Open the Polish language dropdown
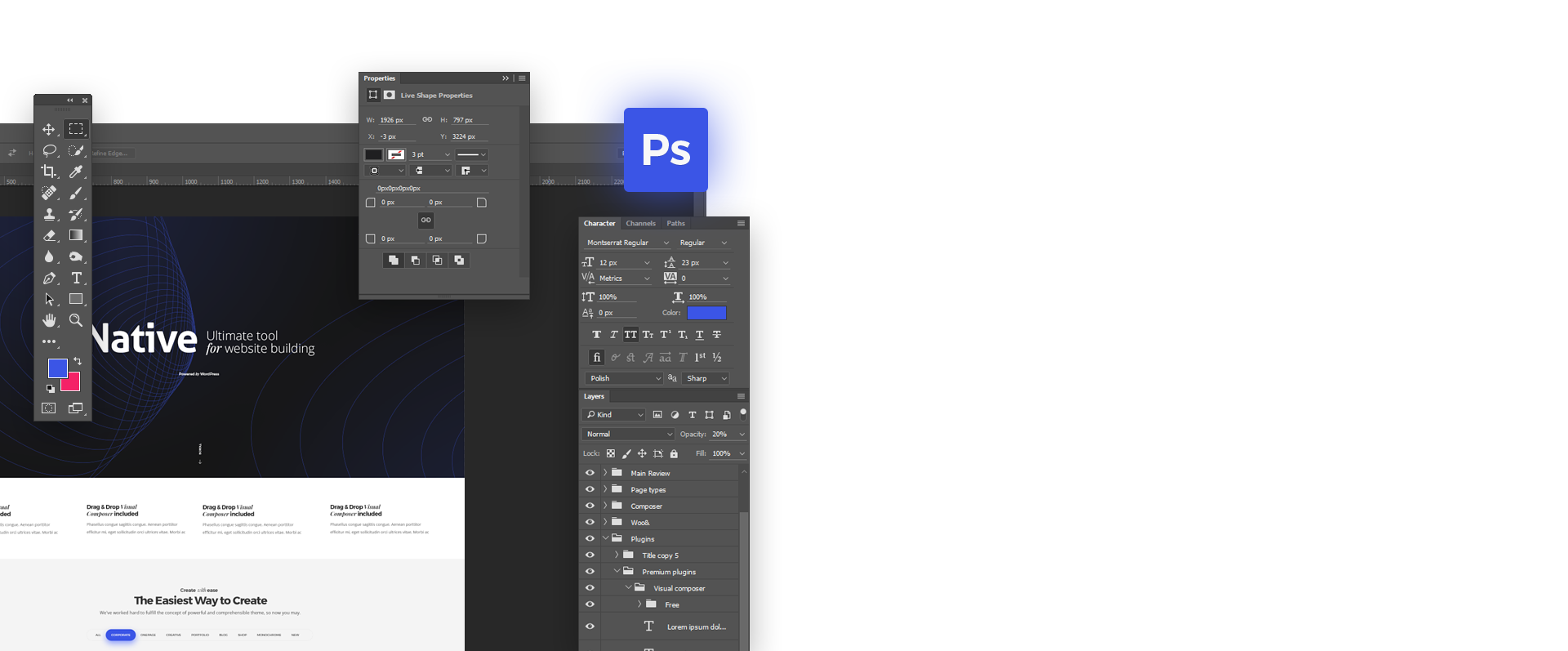 pyautogui.click(x=624, y=378)
